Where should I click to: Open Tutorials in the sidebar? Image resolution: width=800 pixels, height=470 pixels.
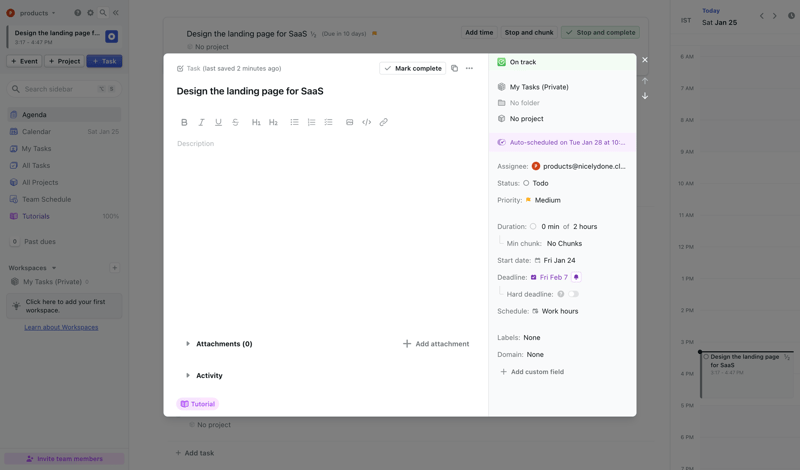(64, 216)
